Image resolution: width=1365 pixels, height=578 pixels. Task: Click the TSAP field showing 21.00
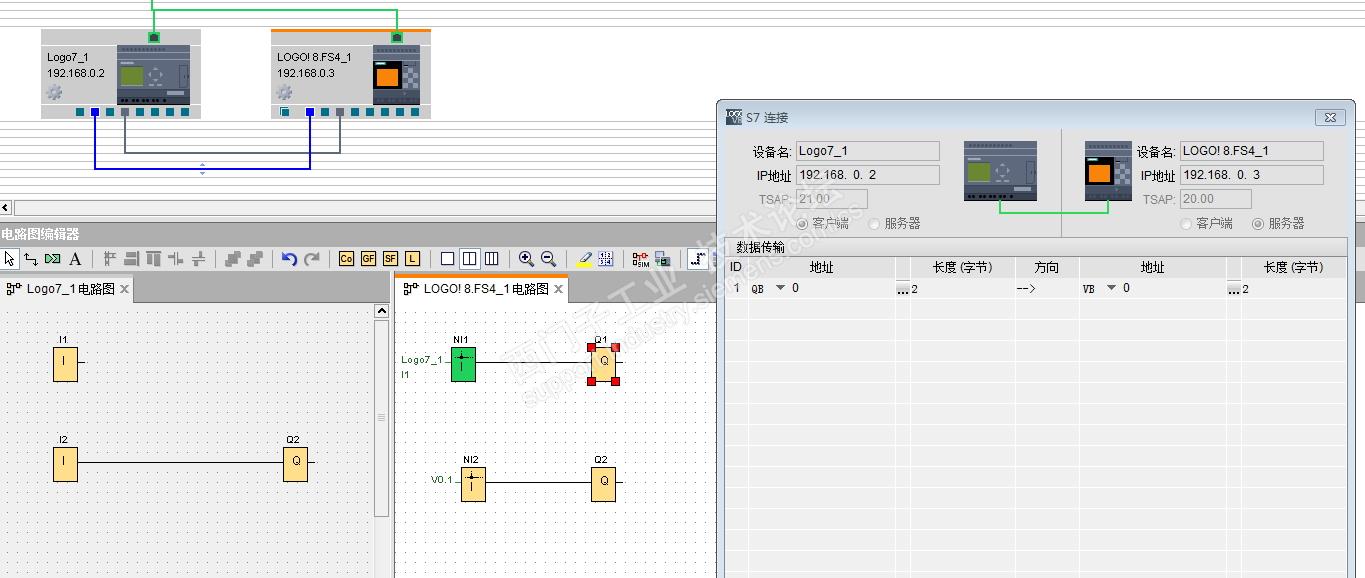click(832, 199)
